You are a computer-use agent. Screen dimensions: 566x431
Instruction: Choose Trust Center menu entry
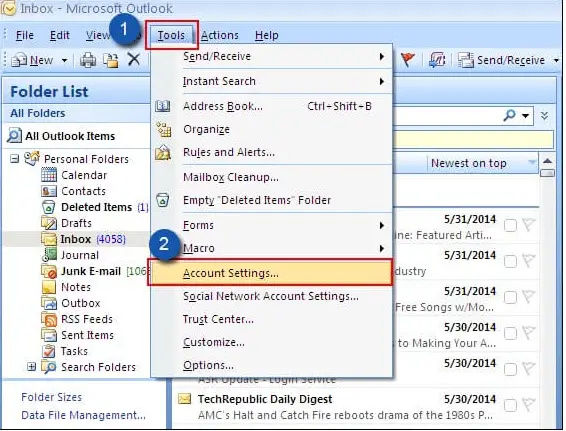pyautogui.click(x=271, y=319)
